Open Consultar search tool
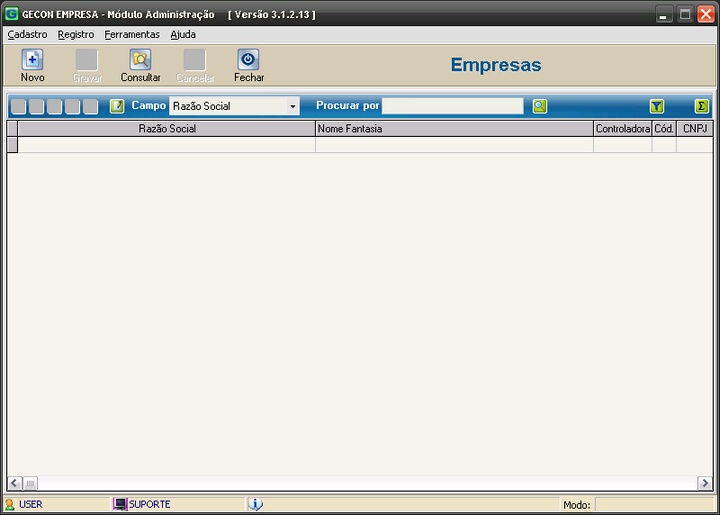This screenshot has width=720, height=515. pyautogui.click(x=140, y=60)
